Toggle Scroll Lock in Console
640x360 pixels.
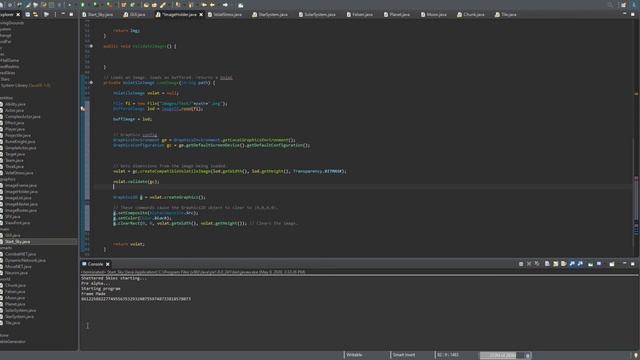556,264
